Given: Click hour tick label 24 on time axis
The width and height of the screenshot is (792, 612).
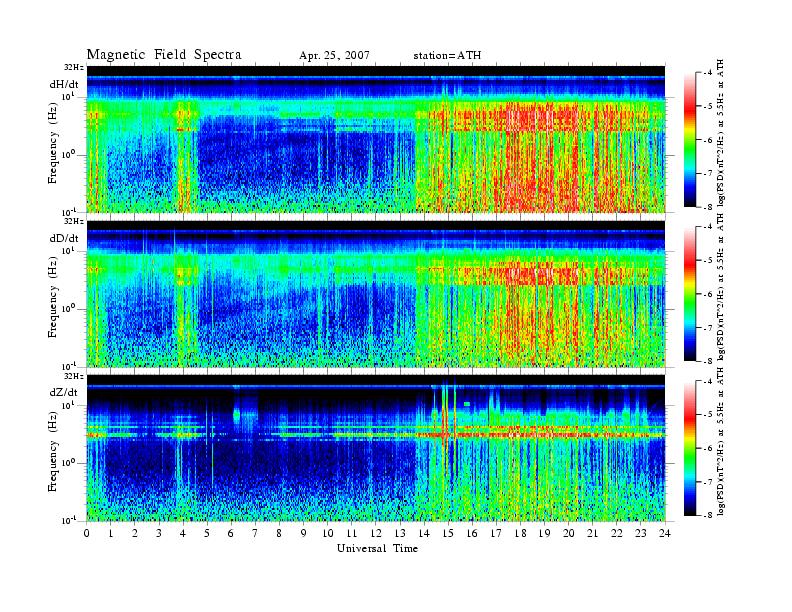Looking at the screenshot, I should [664, 533].
